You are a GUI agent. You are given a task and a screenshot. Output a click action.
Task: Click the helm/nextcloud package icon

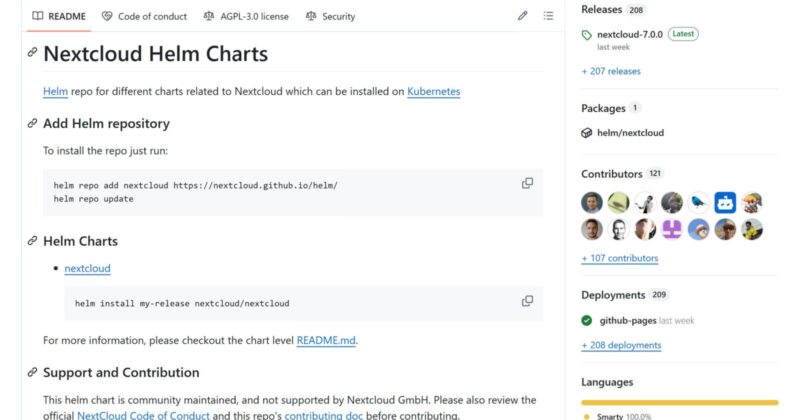(x=587, y=132)
